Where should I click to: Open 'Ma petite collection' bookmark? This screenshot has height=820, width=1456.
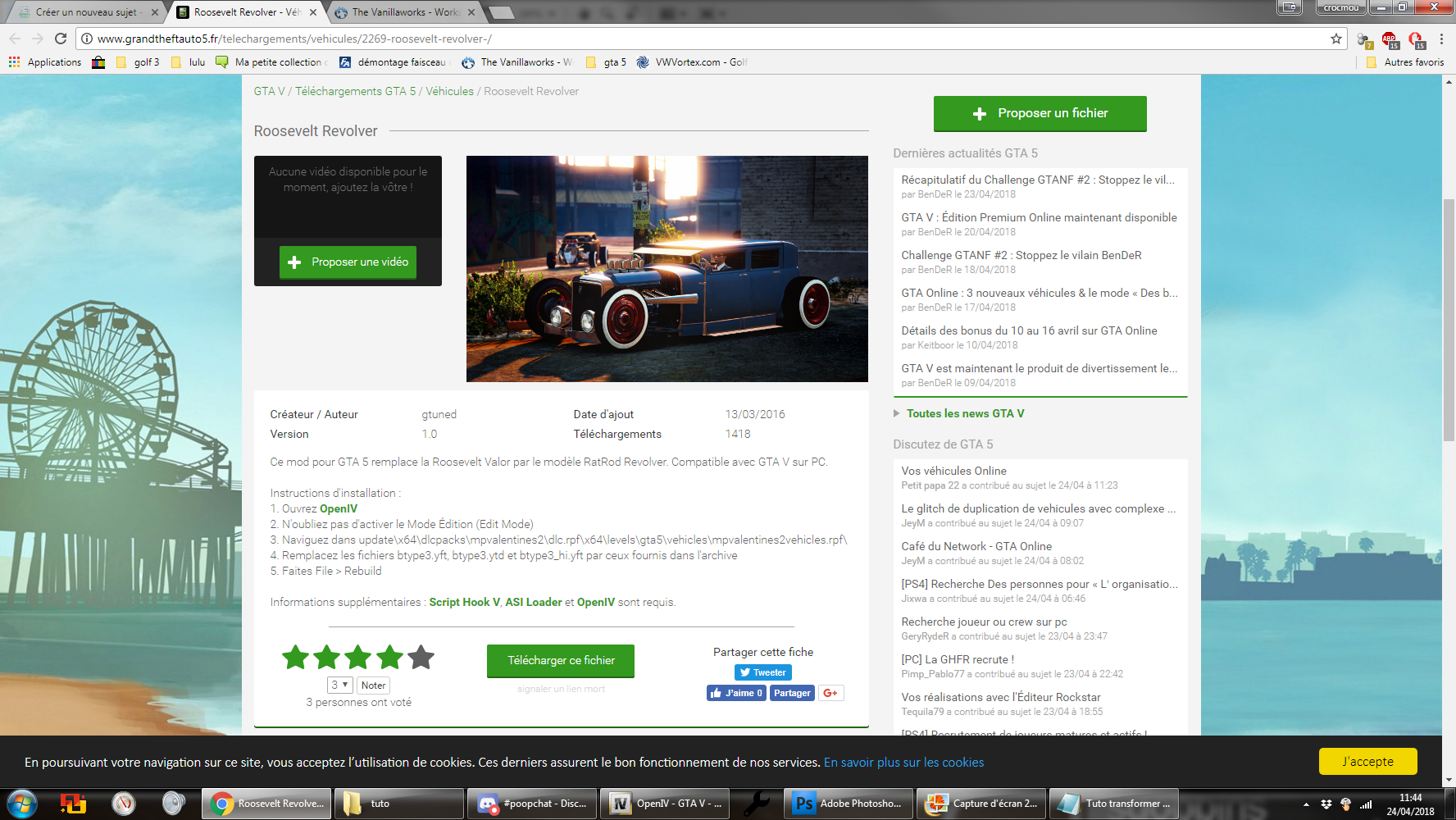point(271,62)
